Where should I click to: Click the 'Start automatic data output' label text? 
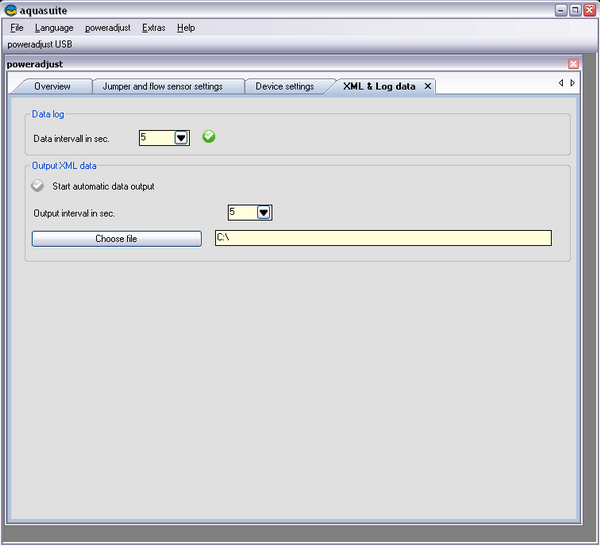[103, 186]
